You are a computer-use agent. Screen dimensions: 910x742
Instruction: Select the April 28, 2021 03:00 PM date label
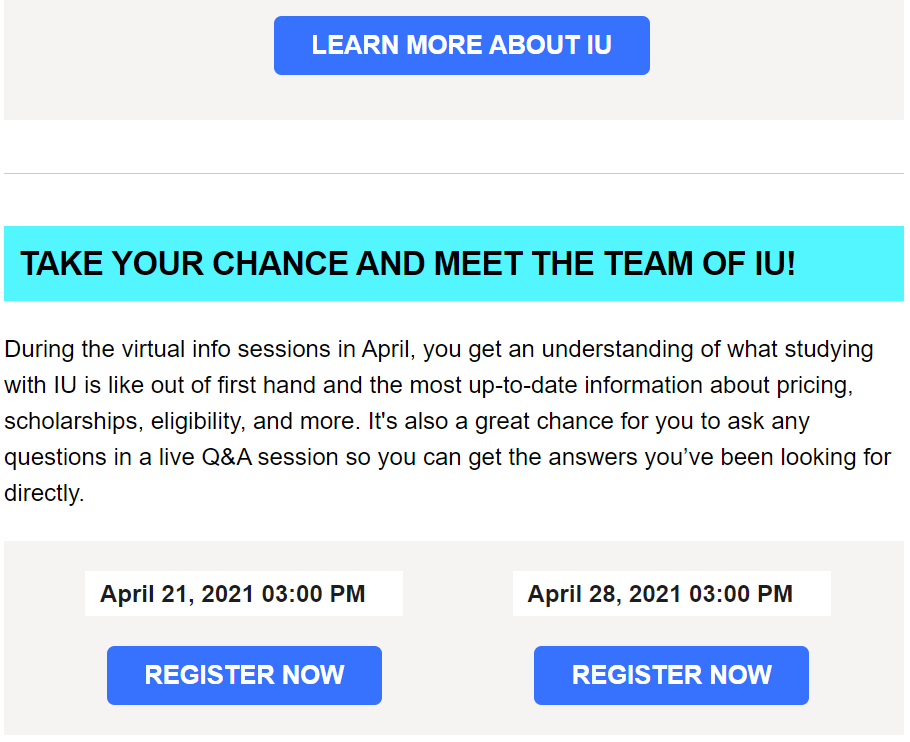click(x=660, y=594)
